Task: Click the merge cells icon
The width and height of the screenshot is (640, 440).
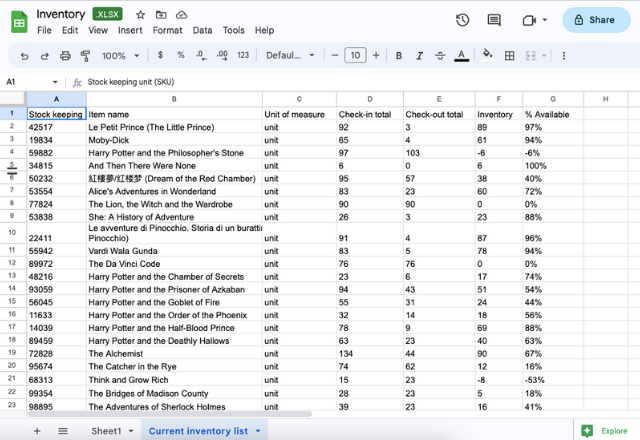Action: coord(531,56)
